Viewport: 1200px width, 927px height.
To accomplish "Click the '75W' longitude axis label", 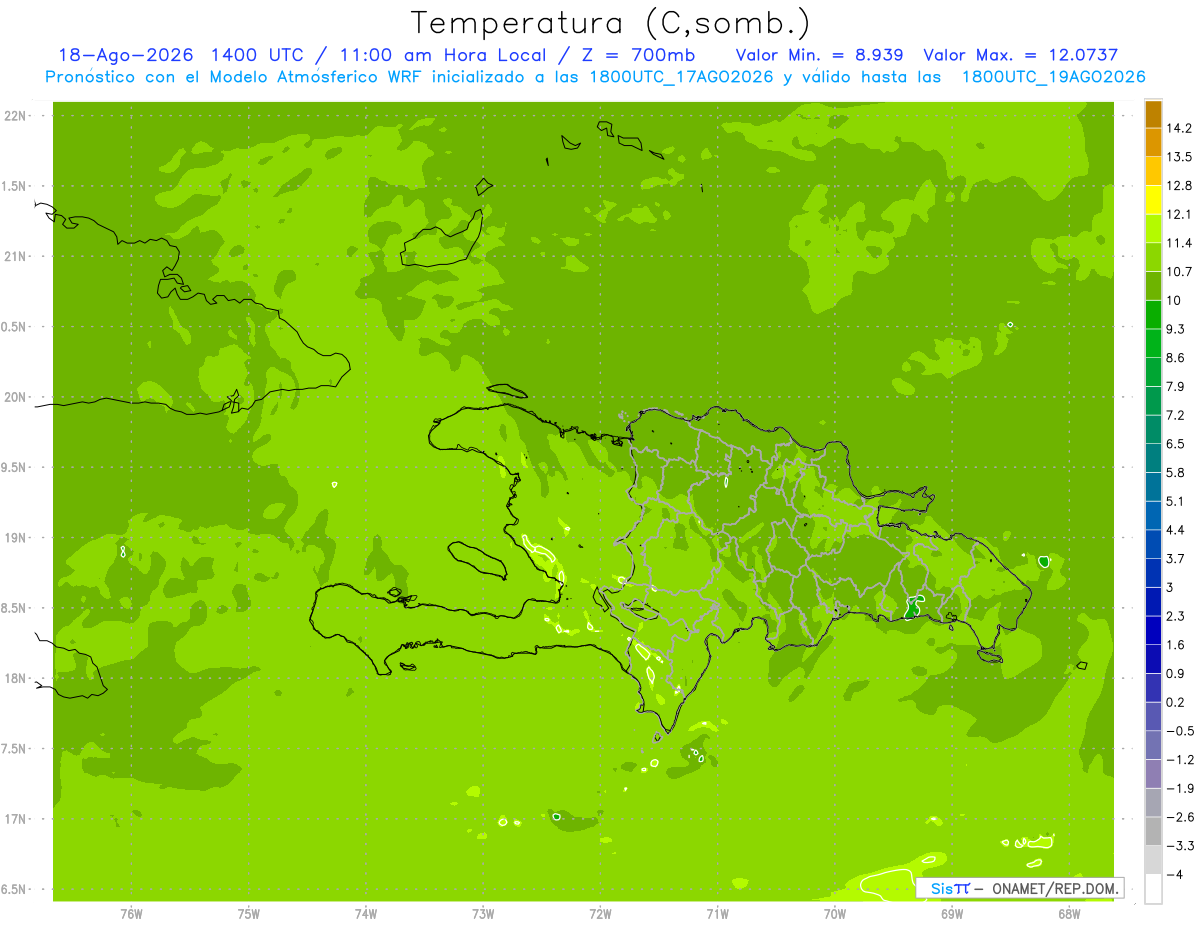I will (x=249, y=913).
